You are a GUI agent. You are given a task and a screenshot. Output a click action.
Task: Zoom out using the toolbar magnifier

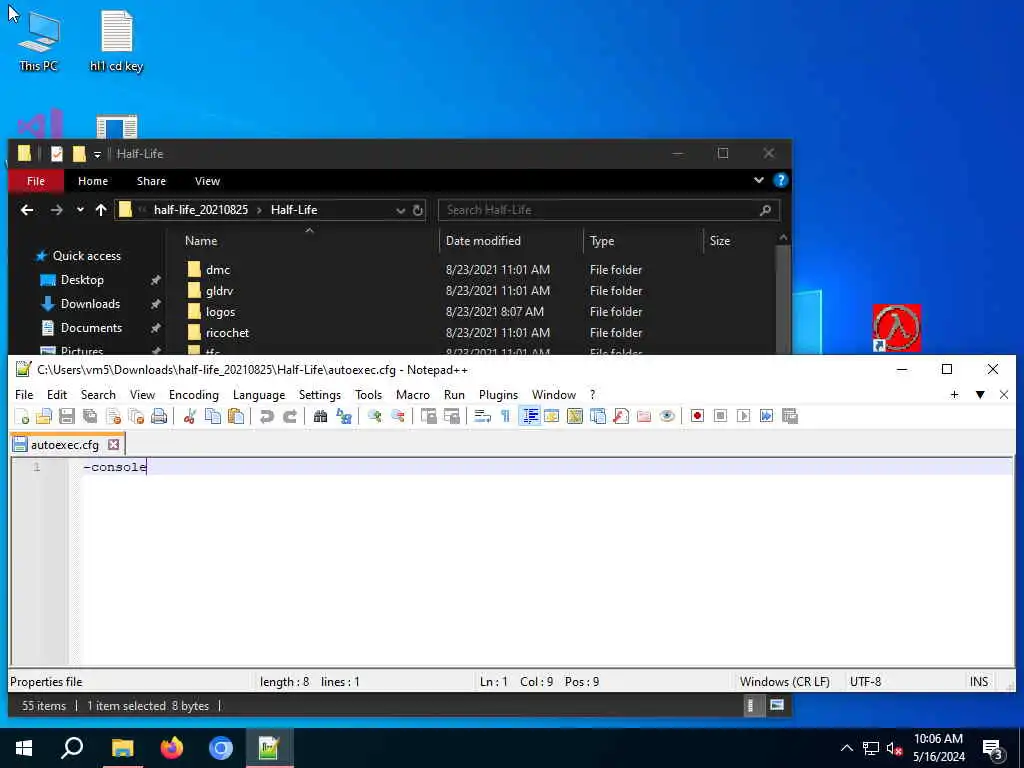(x=397, y=416)
